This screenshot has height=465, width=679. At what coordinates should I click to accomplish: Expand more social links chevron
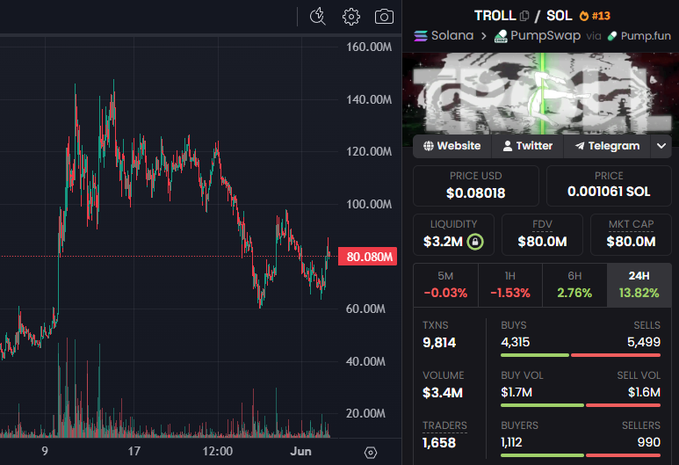(661, 146)
